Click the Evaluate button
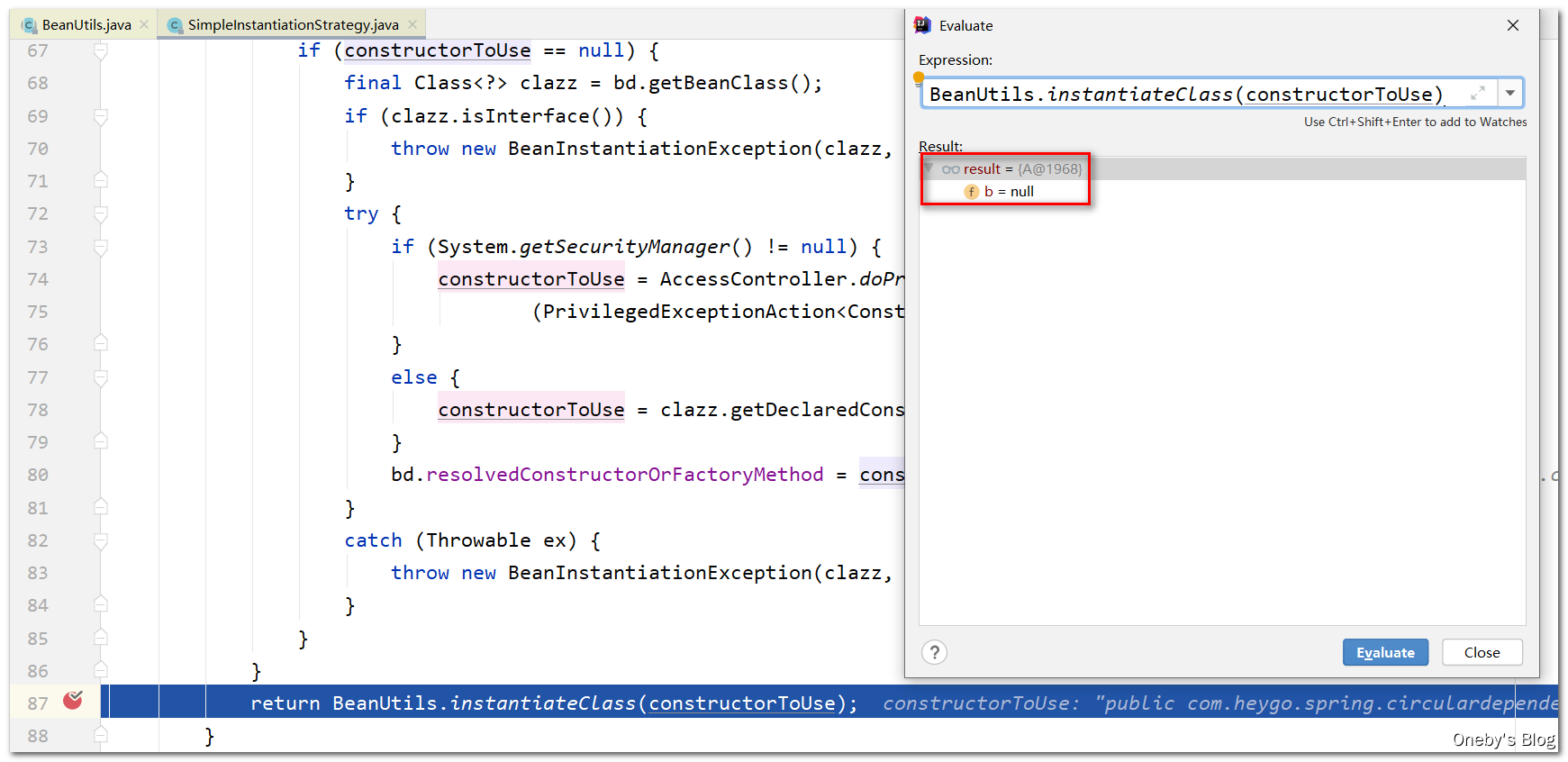 pos(1385,652)
